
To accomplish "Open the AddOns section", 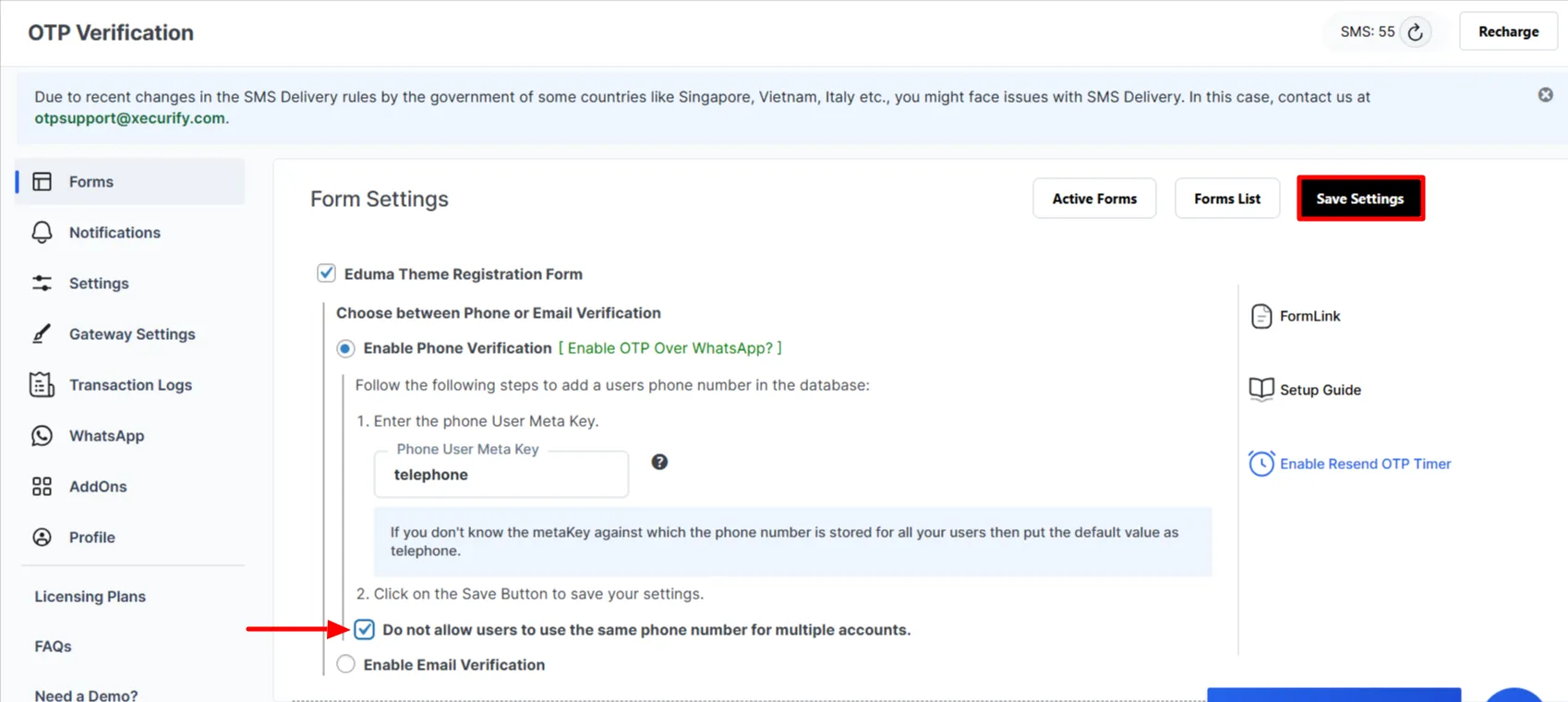I will [x=42, y=486].
